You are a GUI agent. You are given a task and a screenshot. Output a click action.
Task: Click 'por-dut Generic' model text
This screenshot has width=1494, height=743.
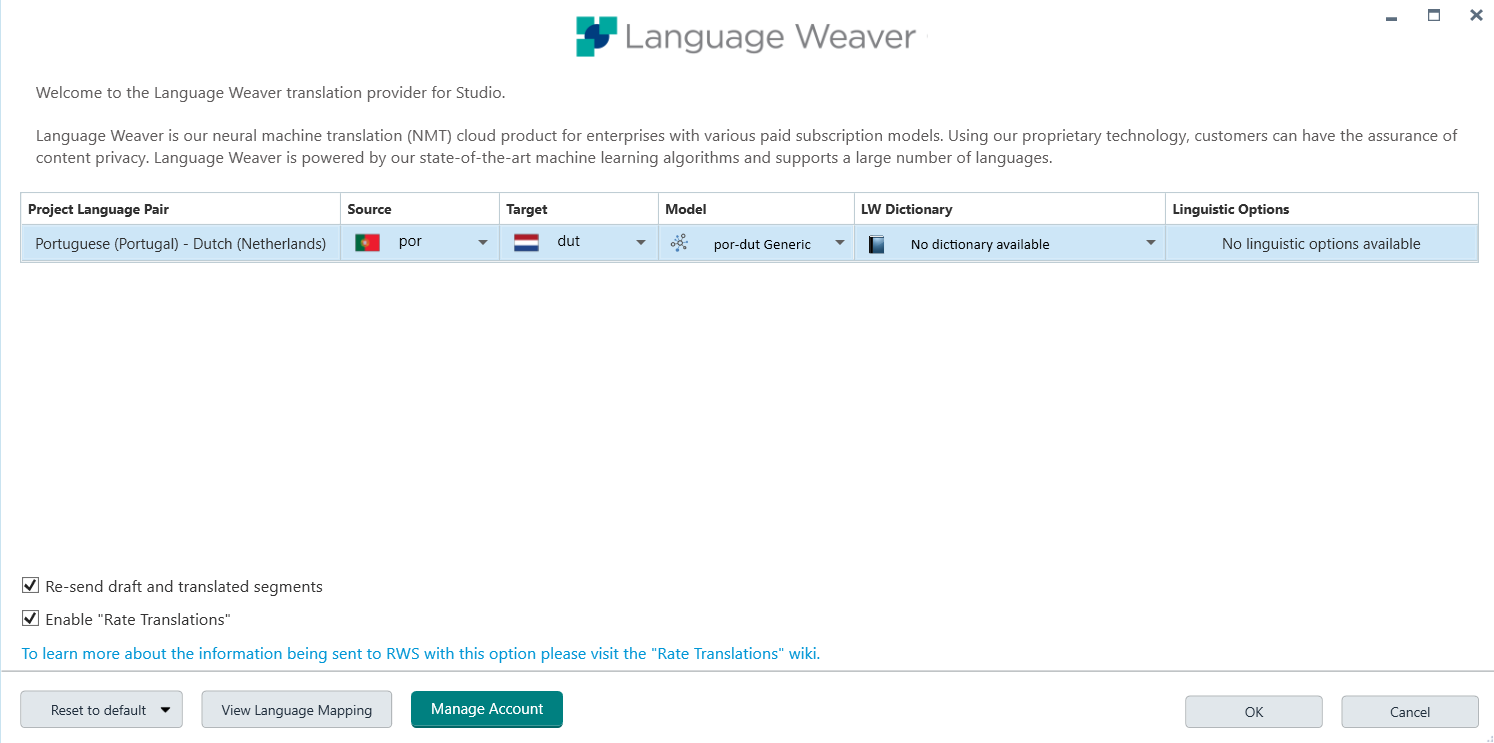click(762, 244)
